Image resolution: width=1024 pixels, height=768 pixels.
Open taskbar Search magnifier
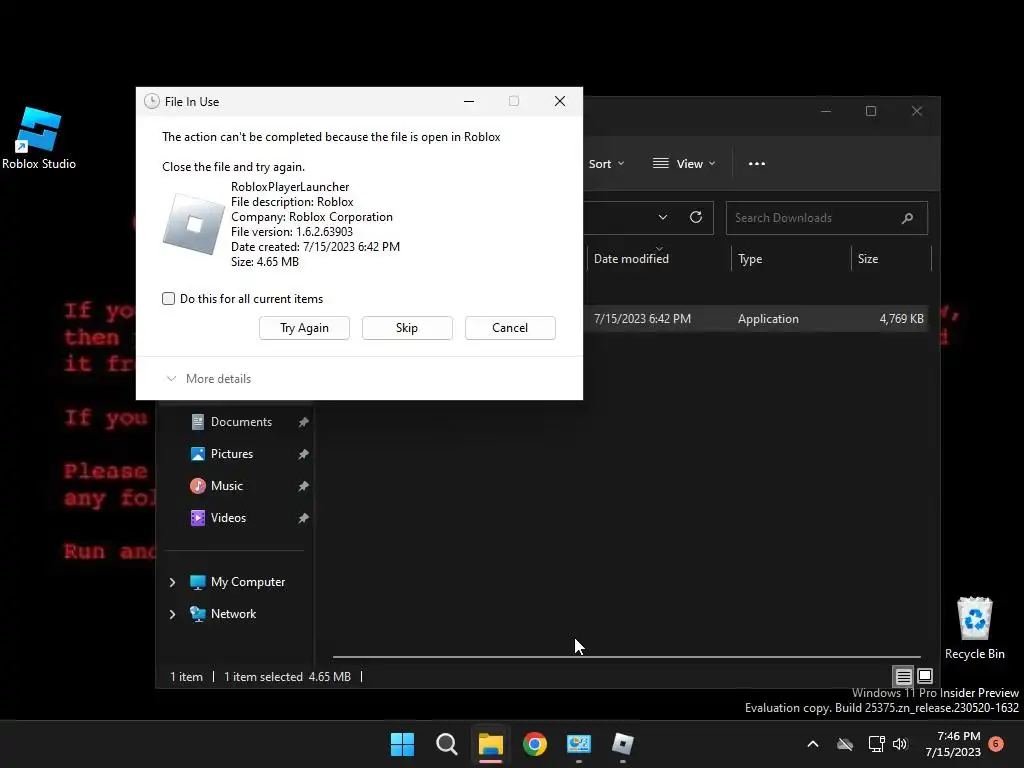447,744
